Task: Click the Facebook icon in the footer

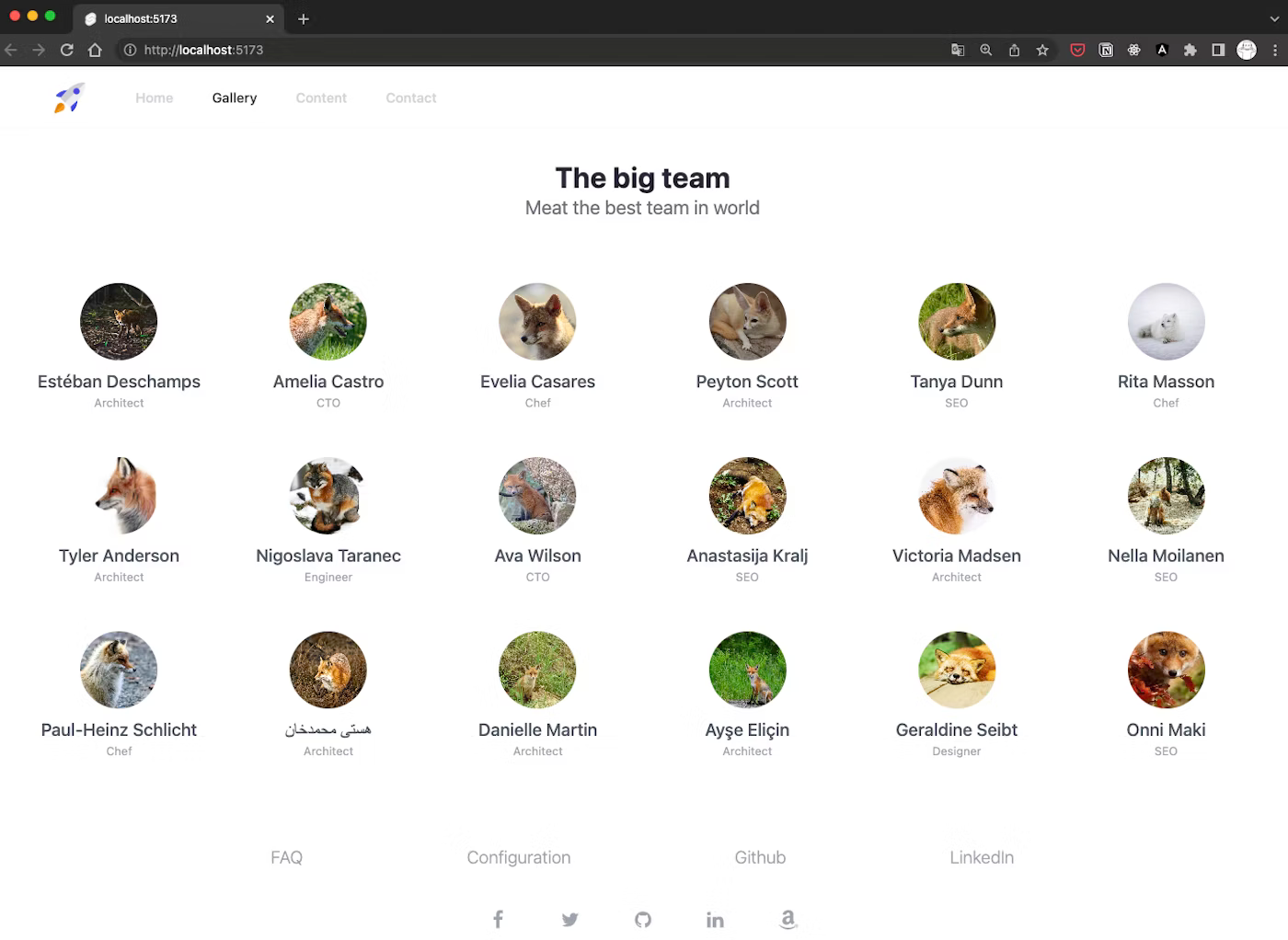Action: pos(498,919)
